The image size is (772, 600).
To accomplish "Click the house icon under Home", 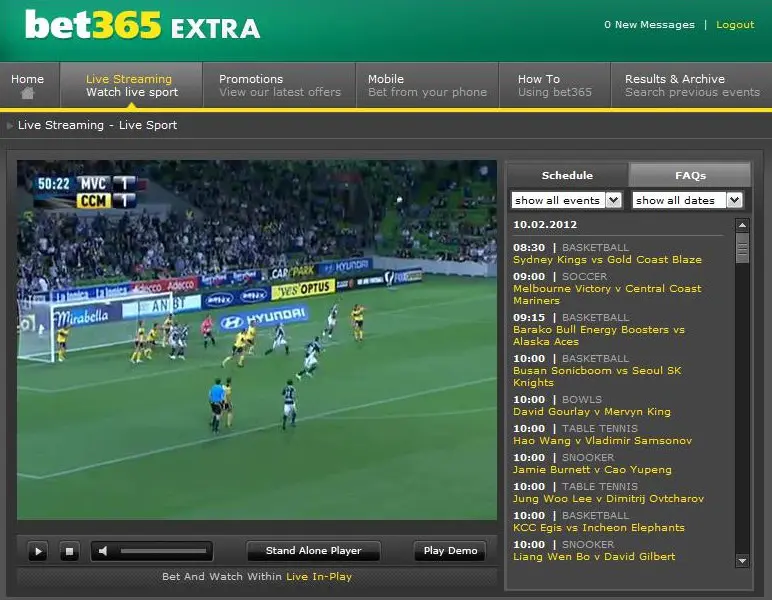I will click(x=28, y=93).
